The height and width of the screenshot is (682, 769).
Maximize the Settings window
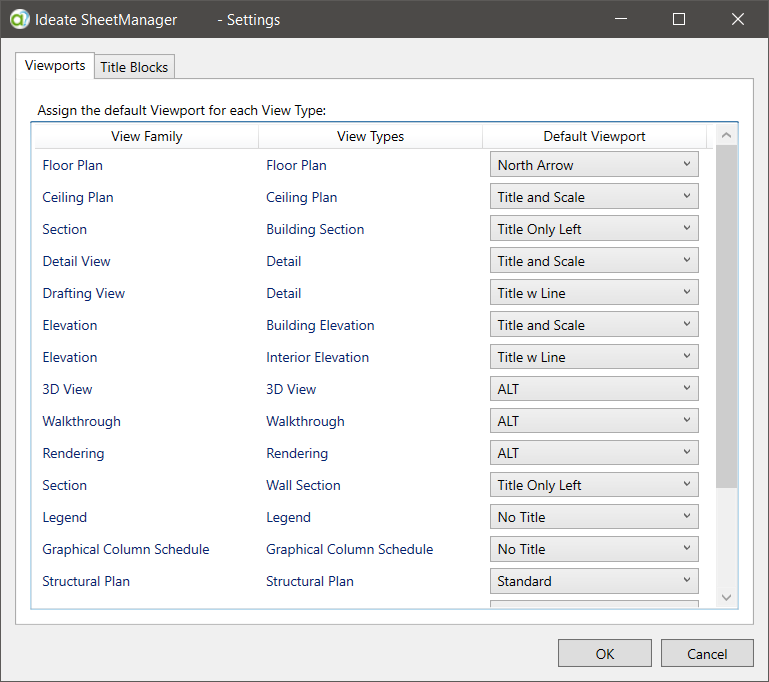click(679, 19)
